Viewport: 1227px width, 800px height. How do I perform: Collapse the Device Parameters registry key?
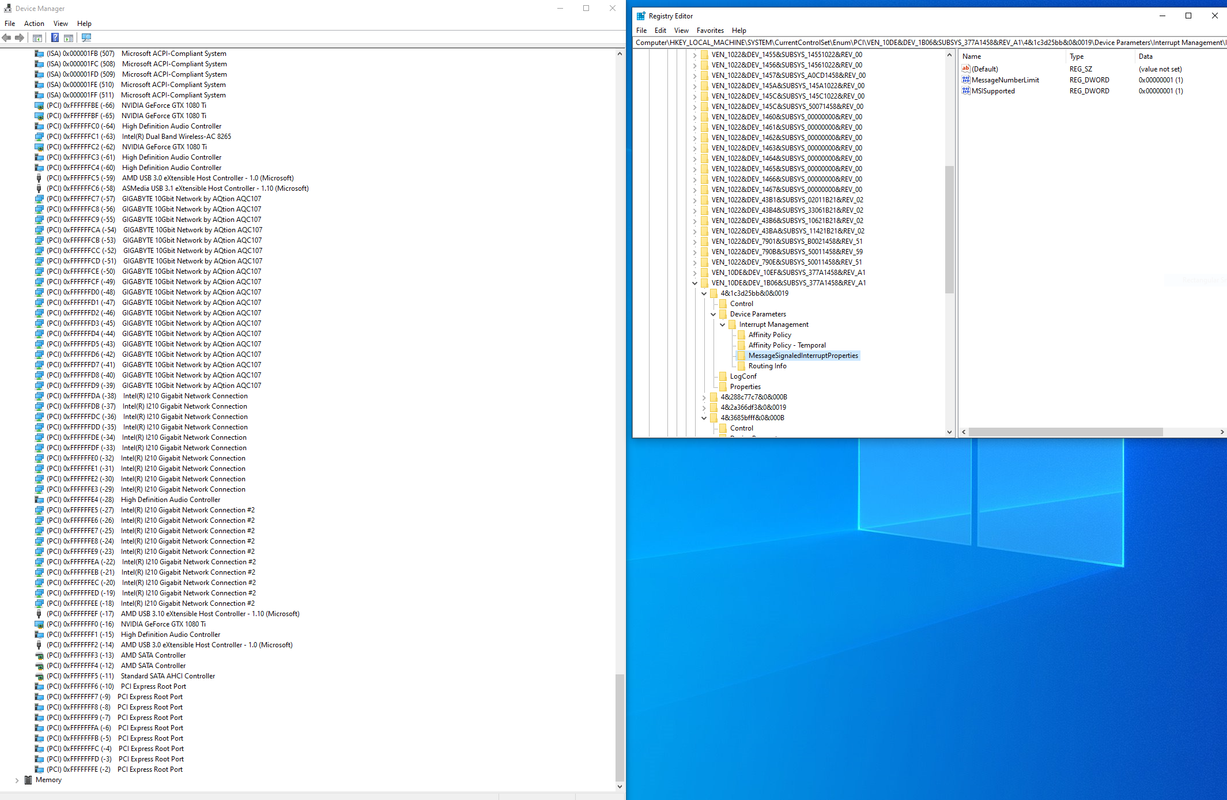[713, 314]
